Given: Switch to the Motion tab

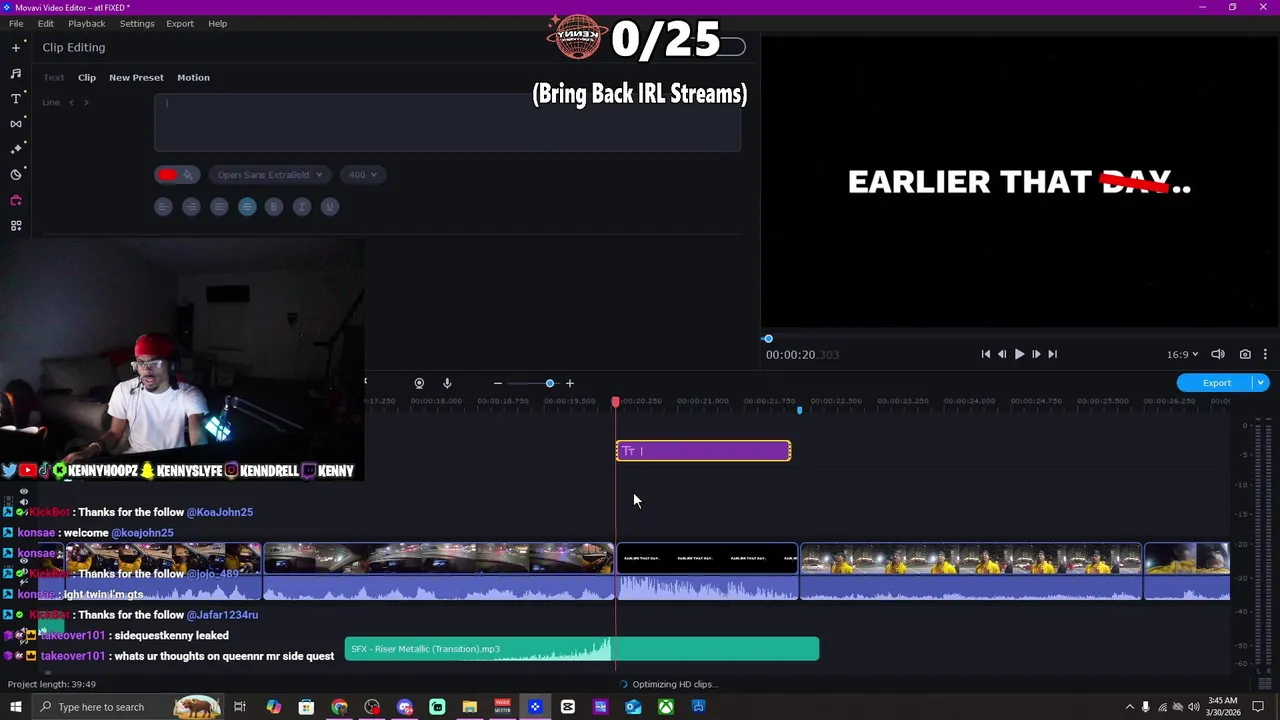Looking at the screenshot, I should (x=194, y=77).
